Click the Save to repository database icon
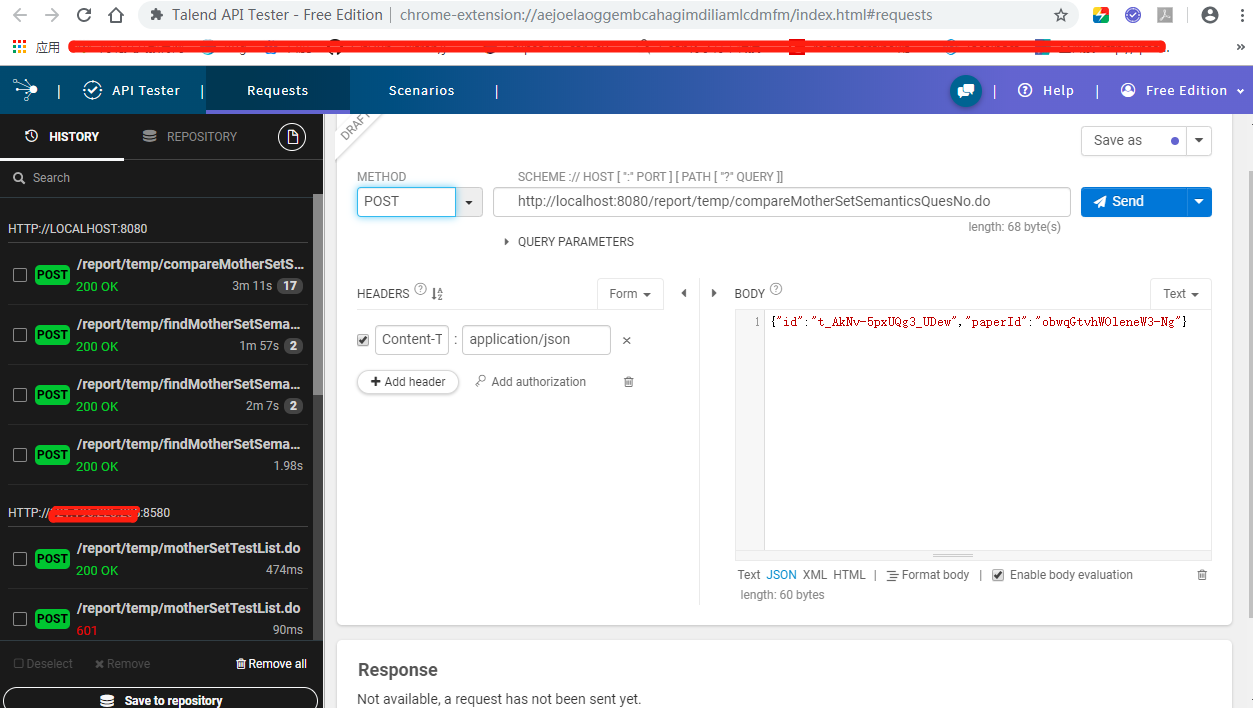The height and width of the screenshot is (708, 1253). [107, 699]
